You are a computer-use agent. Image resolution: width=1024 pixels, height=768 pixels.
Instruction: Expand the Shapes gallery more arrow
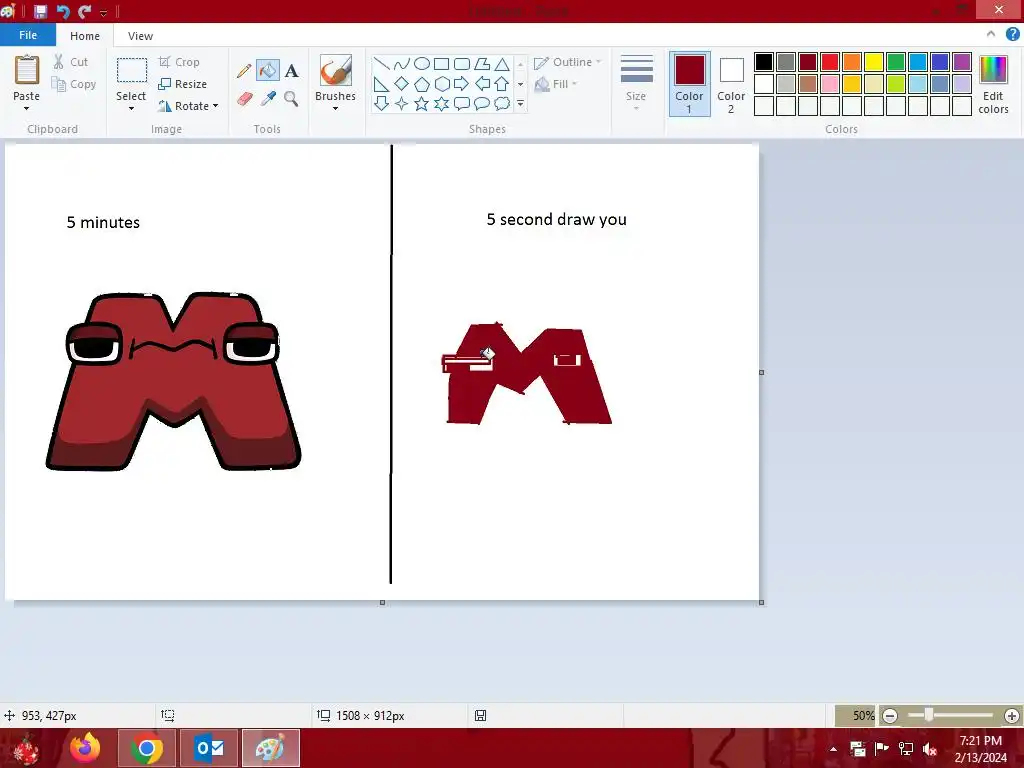[x=520, y=103]
